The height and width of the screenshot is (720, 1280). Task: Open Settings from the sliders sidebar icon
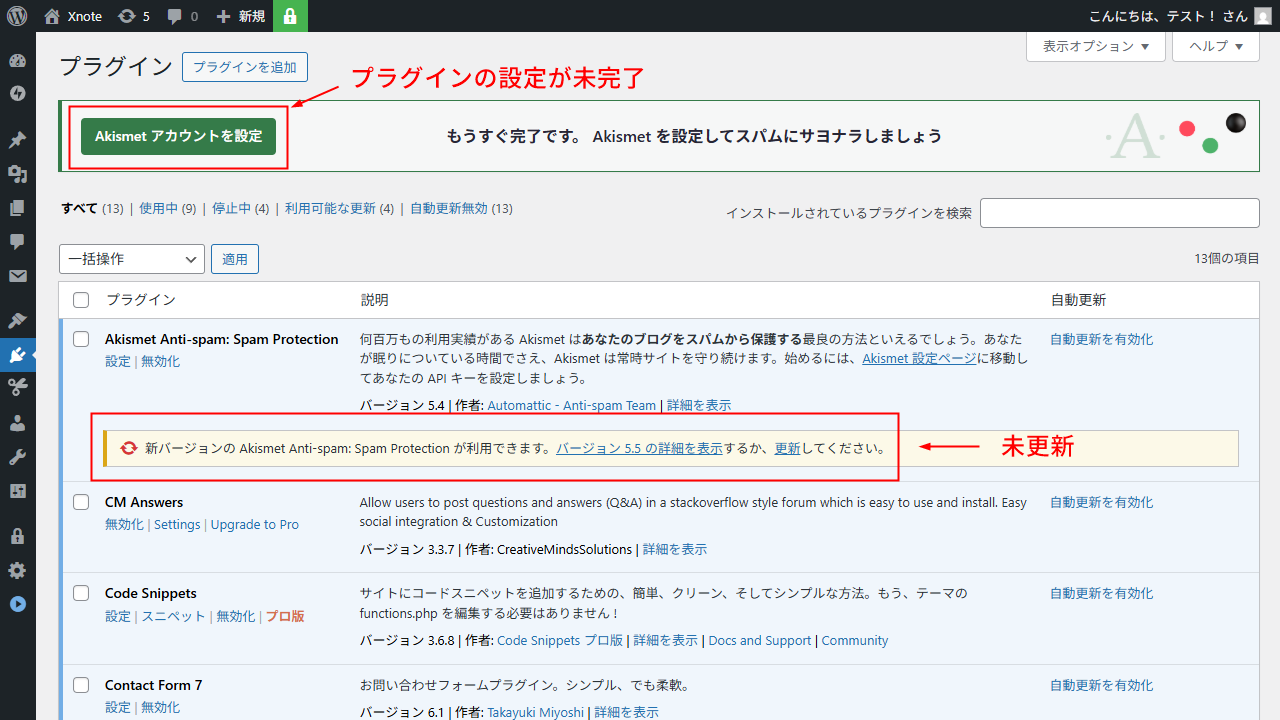click(x=17, y=491)
